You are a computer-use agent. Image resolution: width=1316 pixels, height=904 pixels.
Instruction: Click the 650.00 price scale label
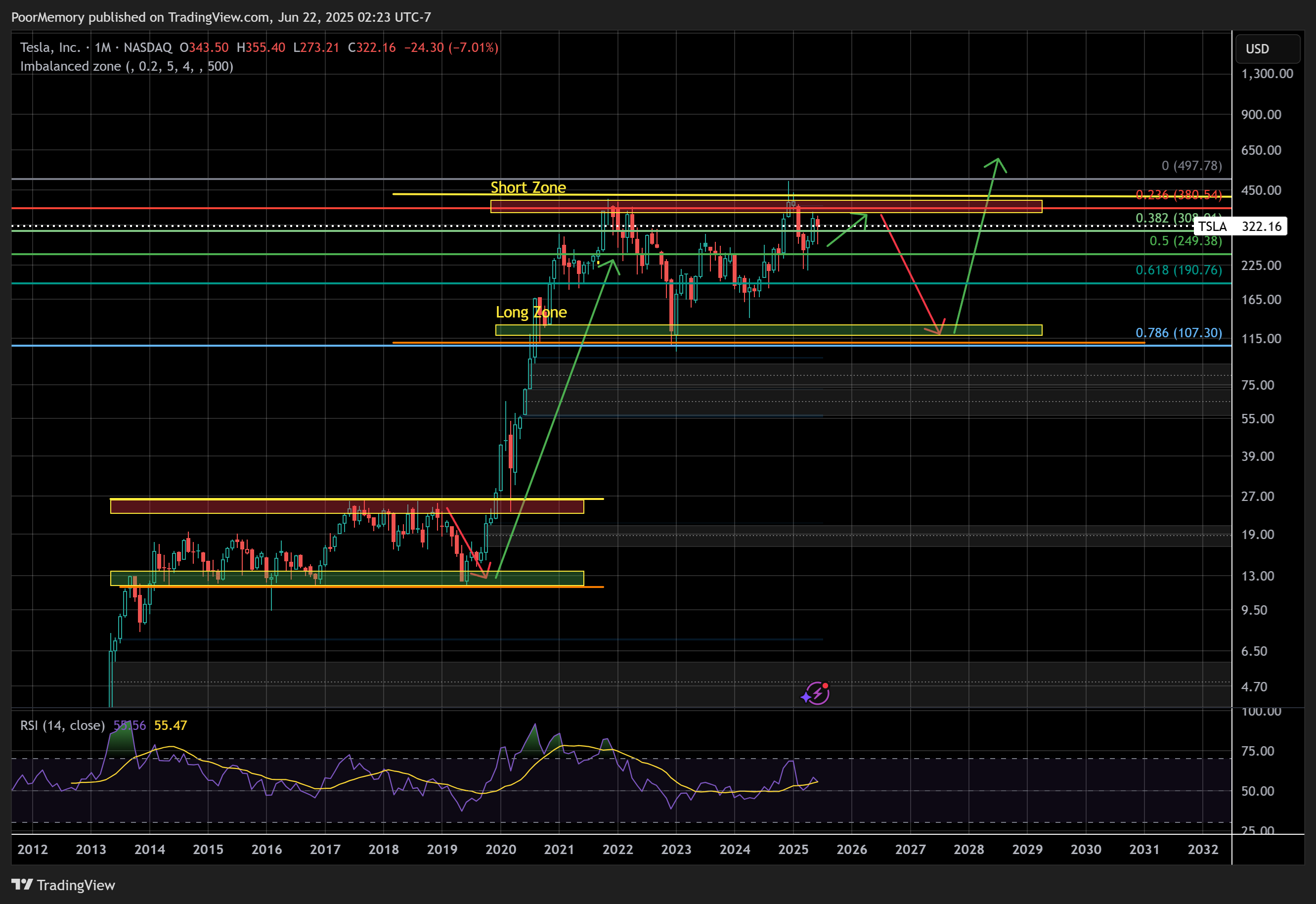1261,150
